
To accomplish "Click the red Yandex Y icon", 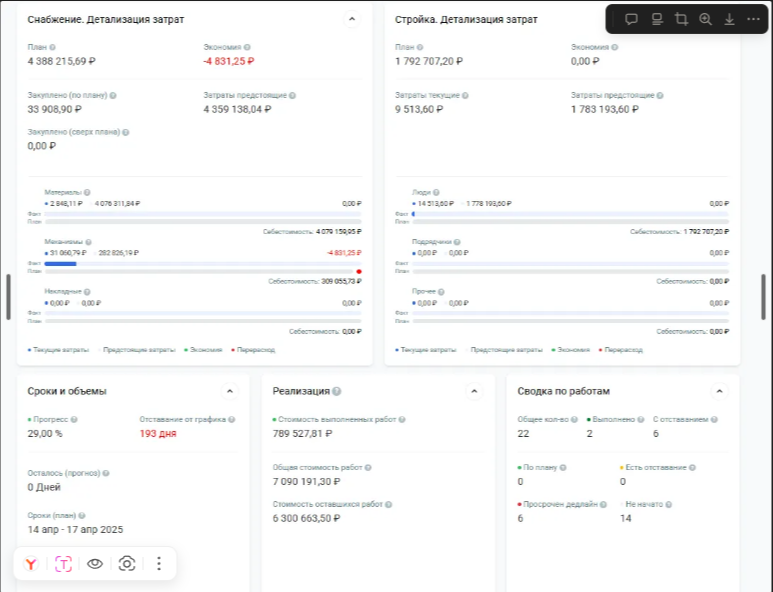I will 31,563.
